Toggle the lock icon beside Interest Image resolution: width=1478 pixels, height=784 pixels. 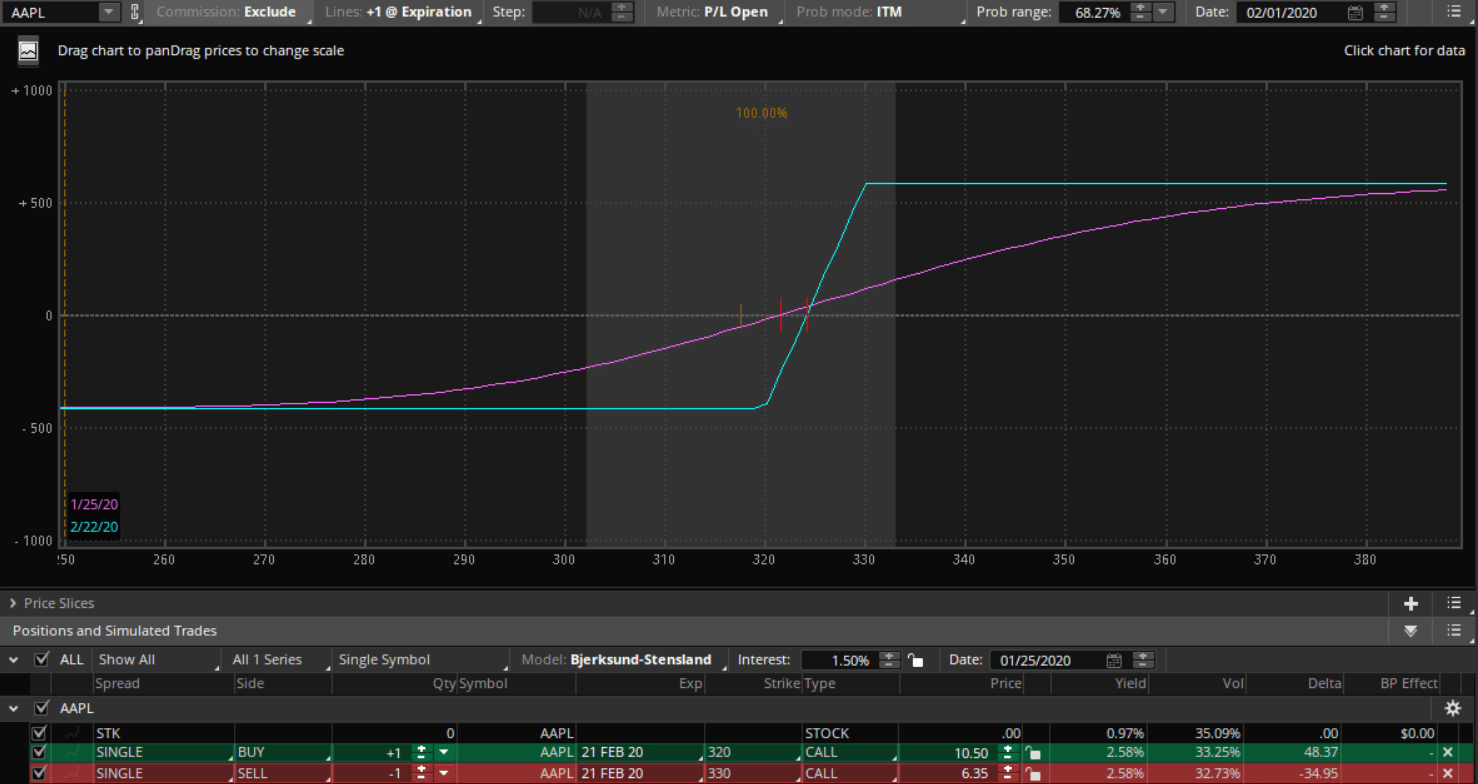click(x=915, y=660)
